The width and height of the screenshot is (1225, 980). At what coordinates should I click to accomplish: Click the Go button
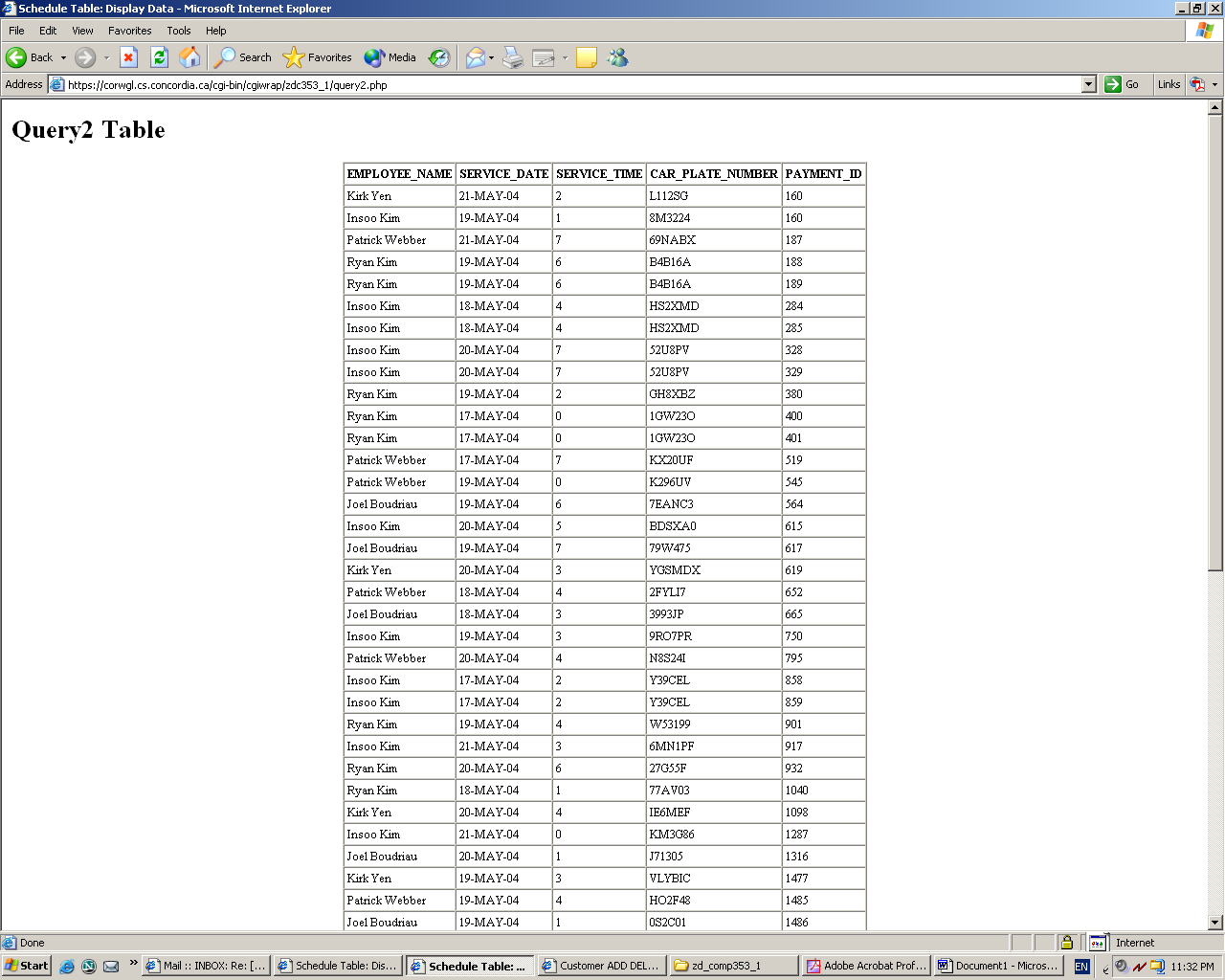1122,84
